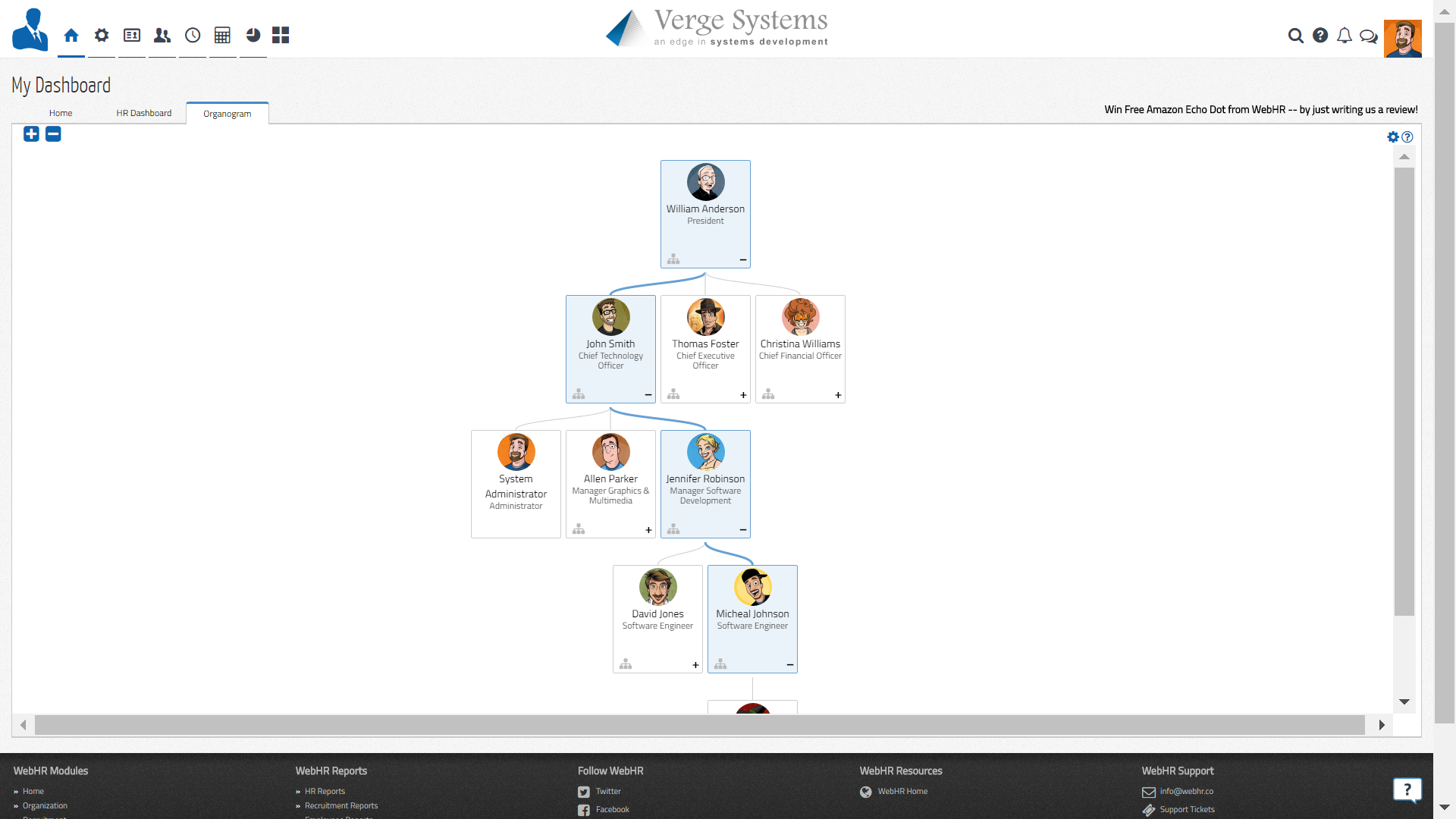Click the blue zoom-out minus button
This screenshot has height=819, width=1456.
[x=53, y=134]
